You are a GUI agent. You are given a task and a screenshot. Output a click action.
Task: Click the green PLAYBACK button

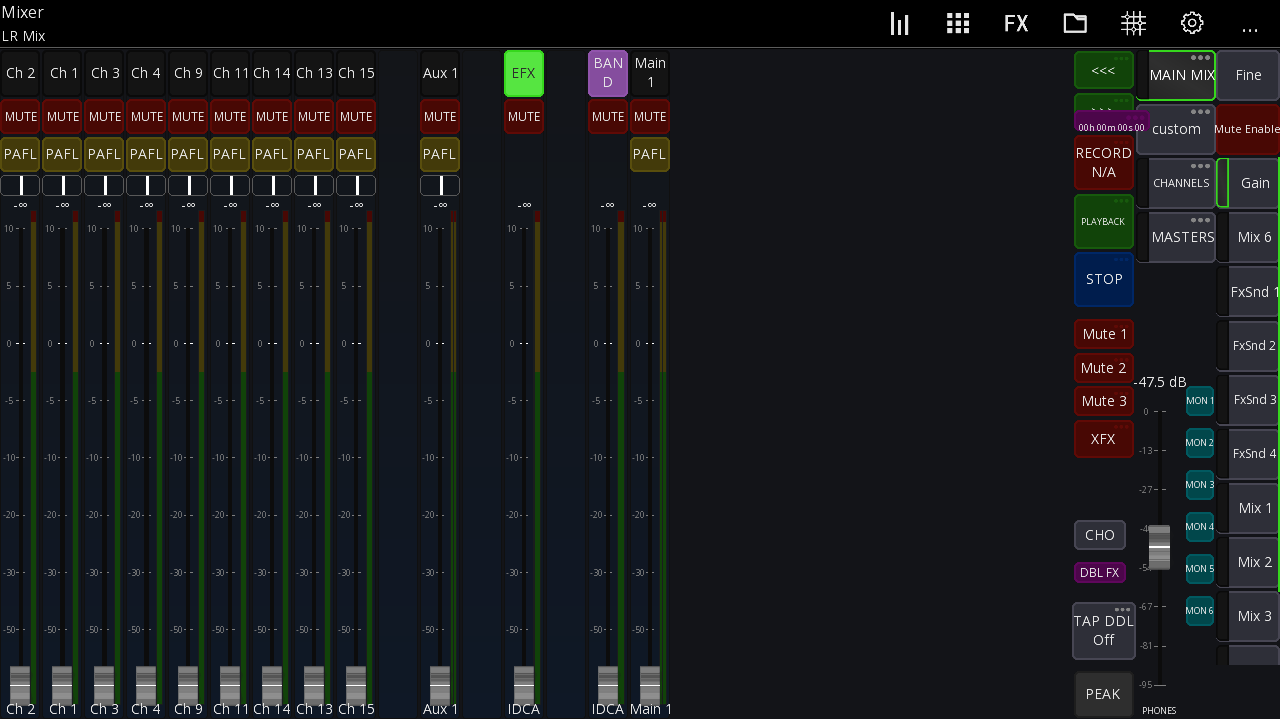(1104, 222)
